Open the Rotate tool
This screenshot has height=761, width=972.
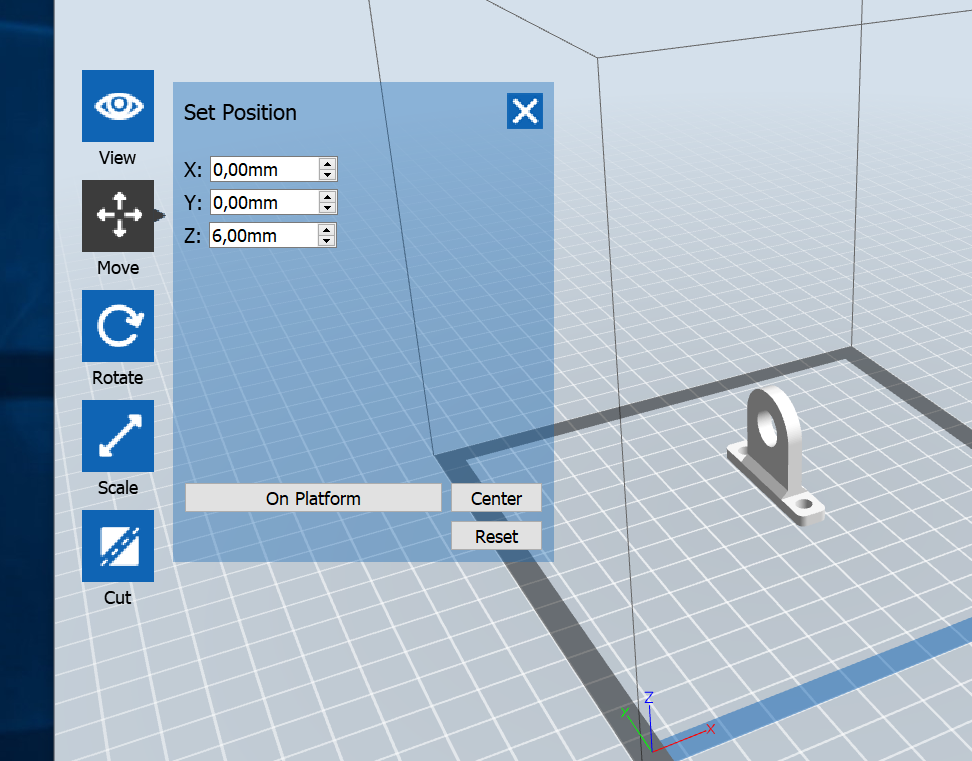pyautogui.click(x=118, y=326)
